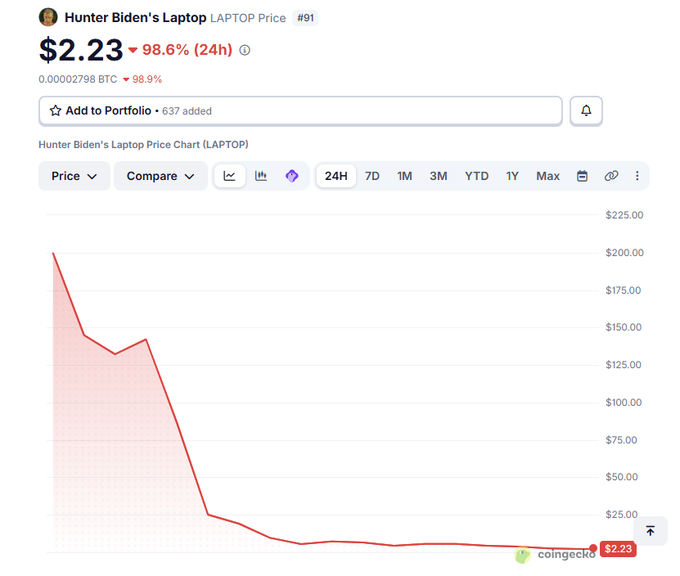680x576 pixels.
Task: Click the $75.00 axis label
Action: click(x=621, y=440)
